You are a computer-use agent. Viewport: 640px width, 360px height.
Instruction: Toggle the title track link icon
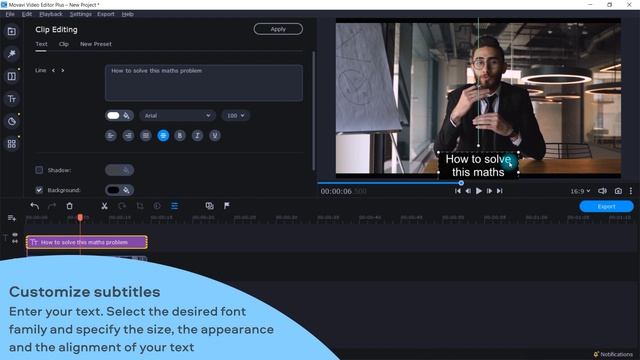pyautogui.click(x=15, y=242)
